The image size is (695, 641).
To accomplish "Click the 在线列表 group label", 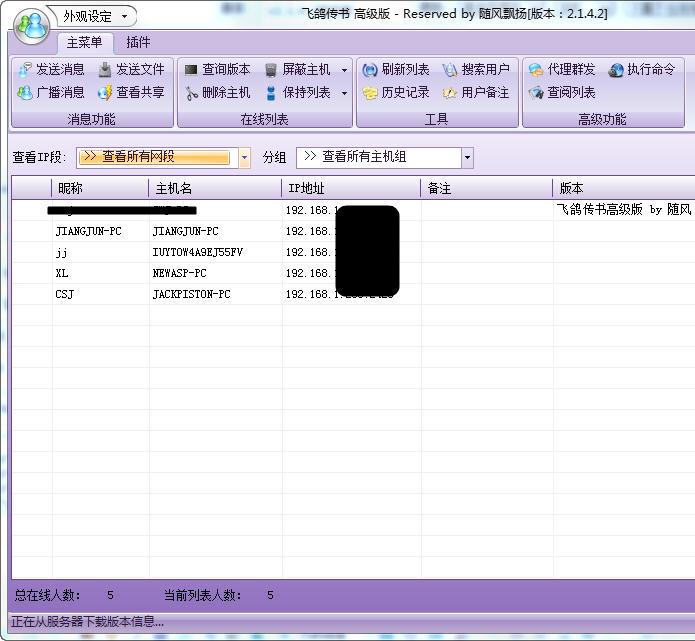I will (x=265, y=119).
